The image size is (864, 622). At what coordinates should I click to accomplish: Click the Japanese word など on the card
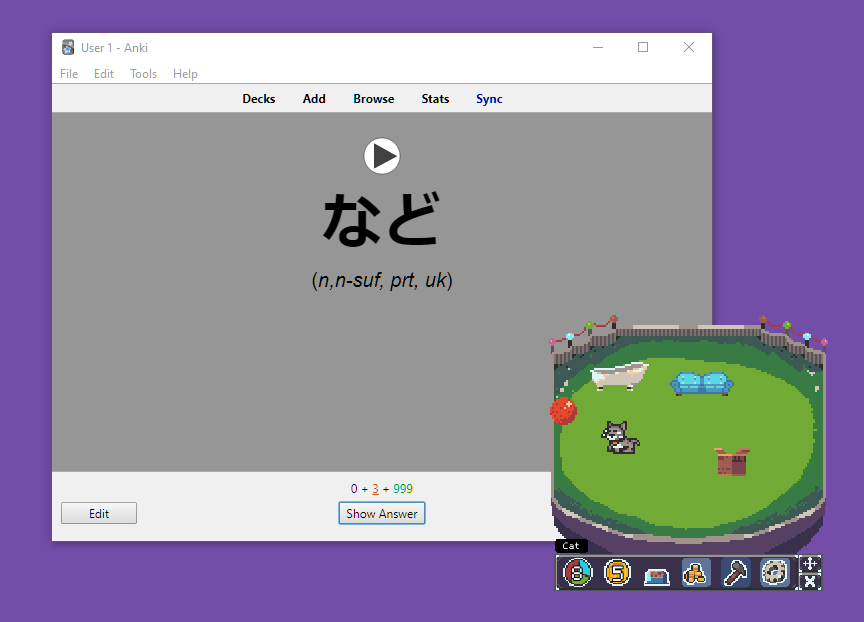point(382,219)
